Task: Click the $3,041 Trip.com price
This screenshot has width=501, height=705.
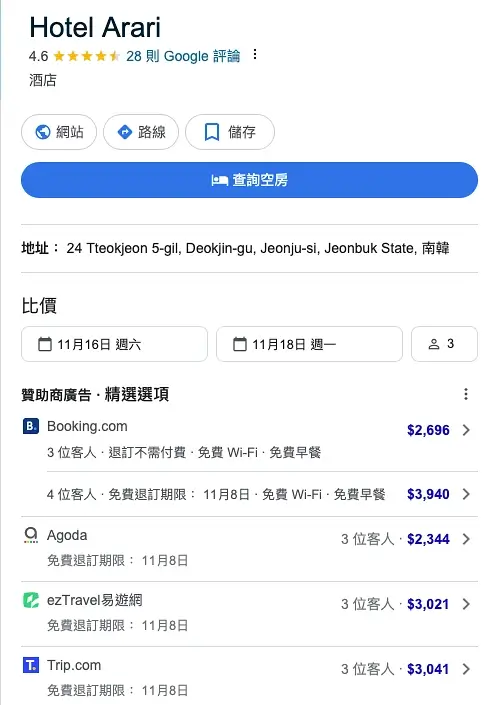Action: 428,669
